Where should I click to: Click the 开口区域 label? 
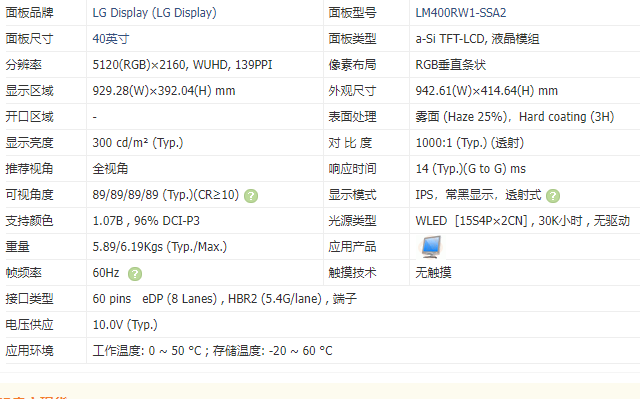click(29, 117)
